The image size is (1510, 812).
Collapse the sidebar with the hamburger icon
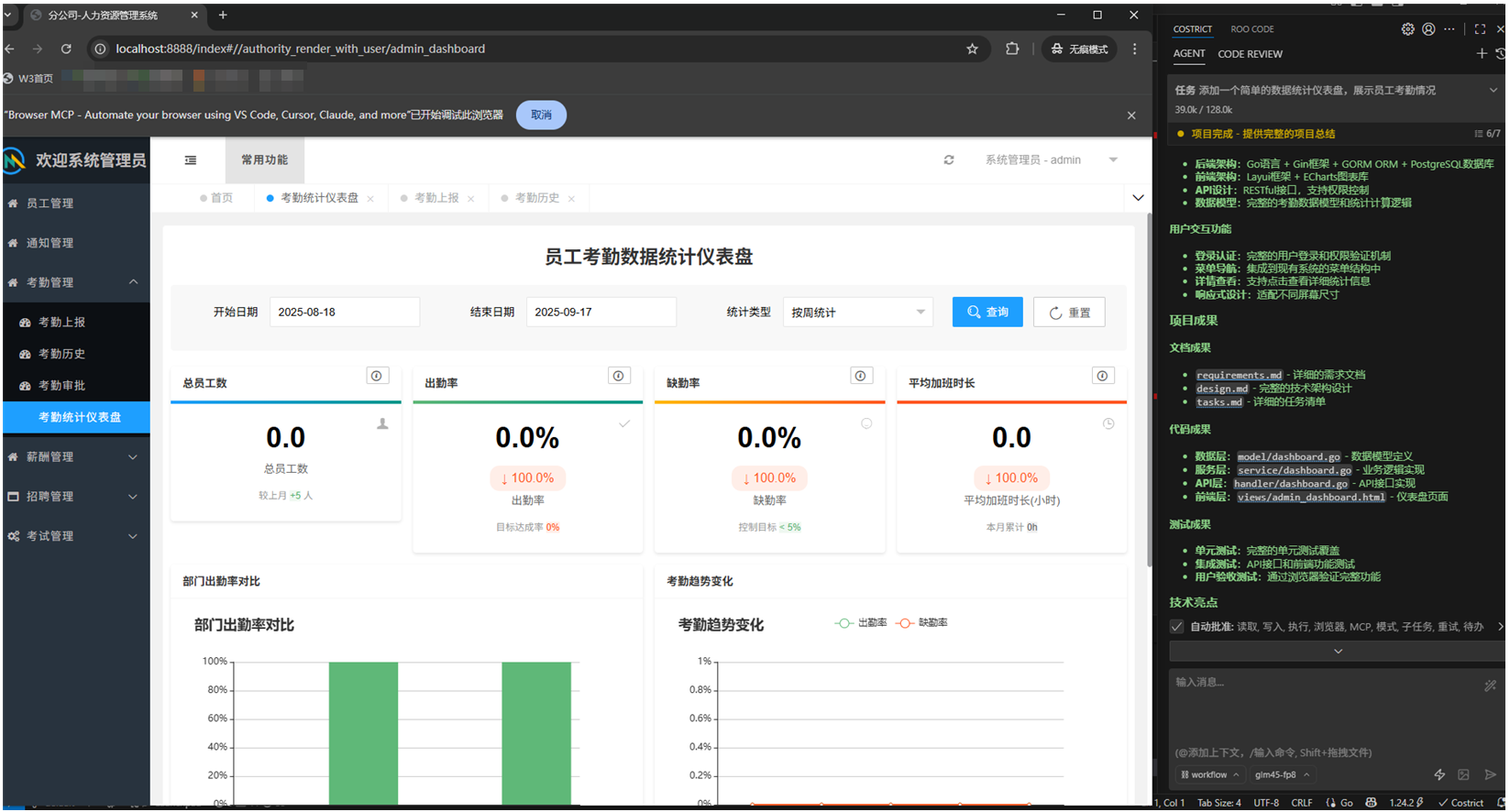coord(191,160)
